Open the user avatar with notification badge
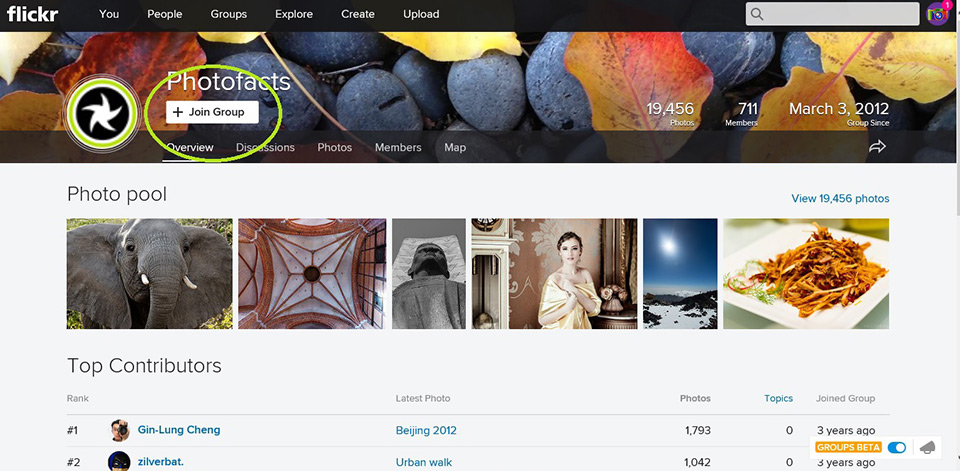960x471 pixels. point(938,13)
